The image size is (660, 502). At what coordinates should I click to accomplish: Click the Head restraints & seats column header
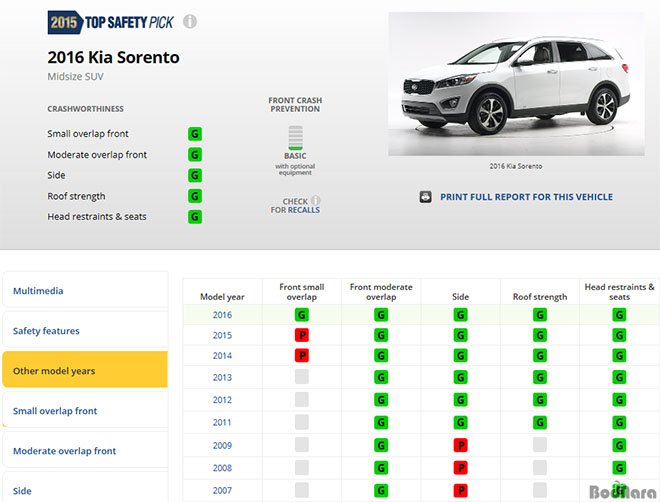(619, 292)
